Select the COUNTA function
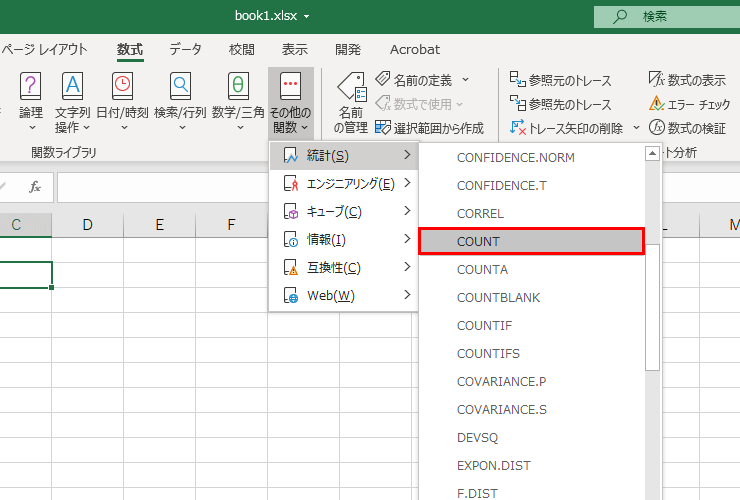Screen dimensions: 740x500 pos(531,270)
